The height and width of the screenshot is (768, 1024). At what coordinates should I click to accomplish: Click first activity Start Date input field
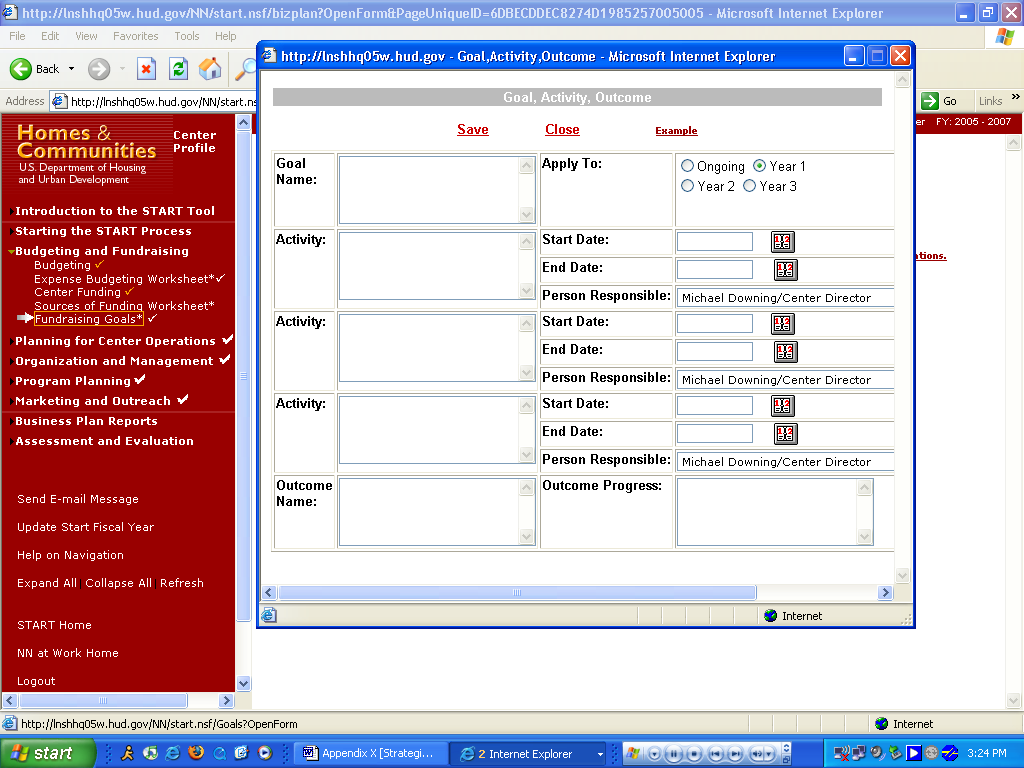pyautogui.click(x=714, y=242)
